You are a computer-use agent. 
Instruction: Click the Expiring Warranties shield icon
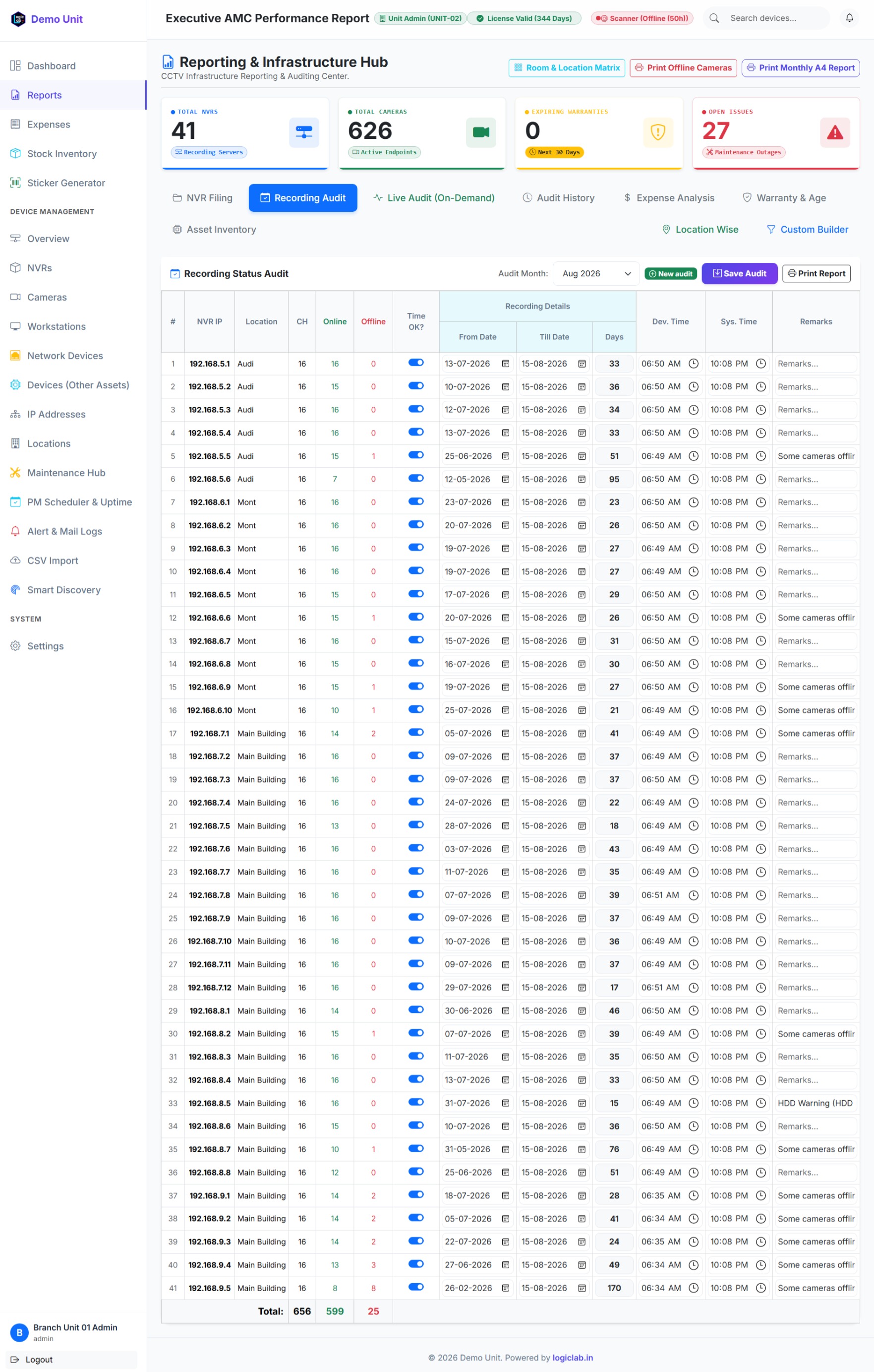[x=658, y=132]
